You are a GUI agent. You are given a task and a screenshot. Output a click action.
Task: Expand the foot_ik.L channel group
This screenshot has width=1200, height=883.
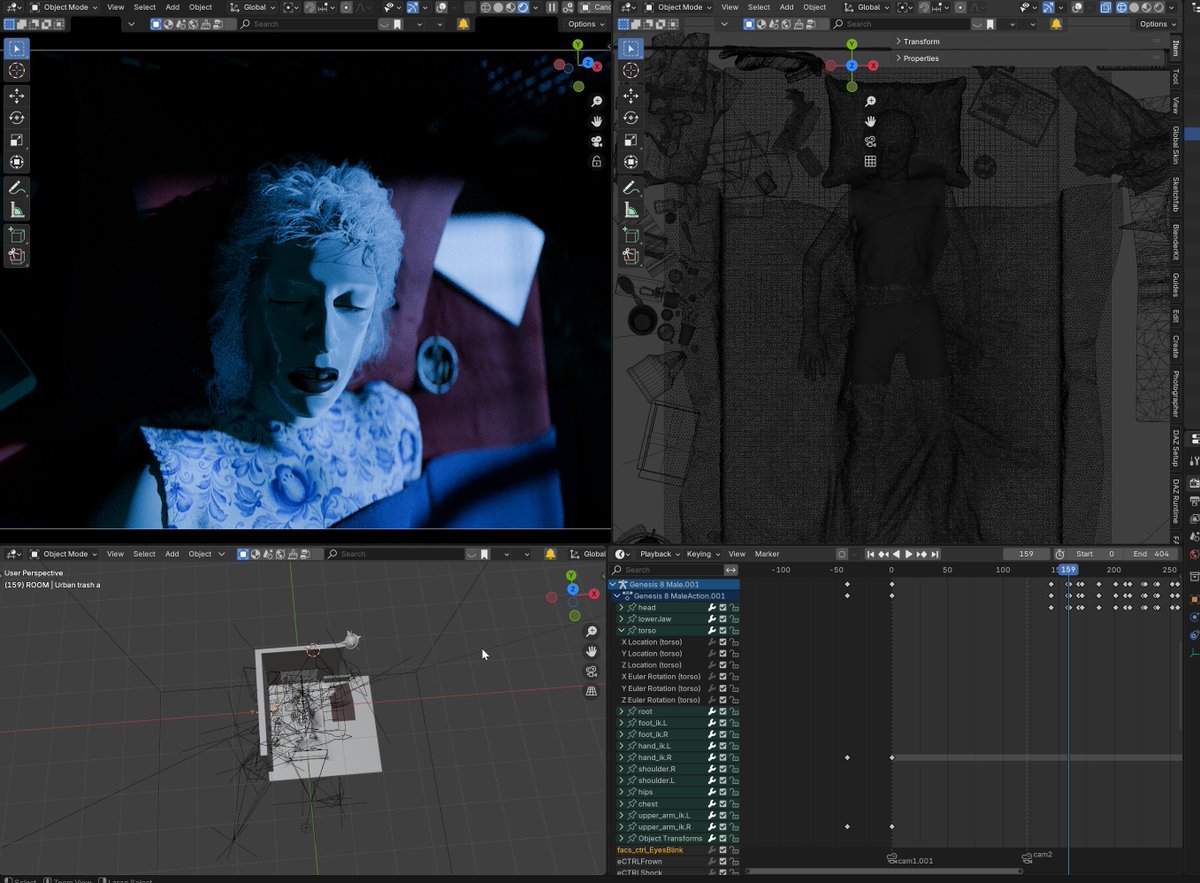tap(621, 723)
